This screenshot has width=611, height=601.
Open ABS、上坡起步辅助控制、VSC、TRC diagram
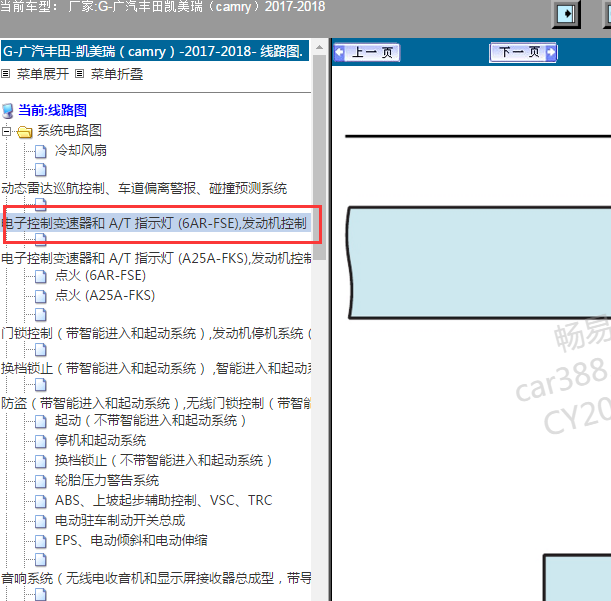point(164,500)
